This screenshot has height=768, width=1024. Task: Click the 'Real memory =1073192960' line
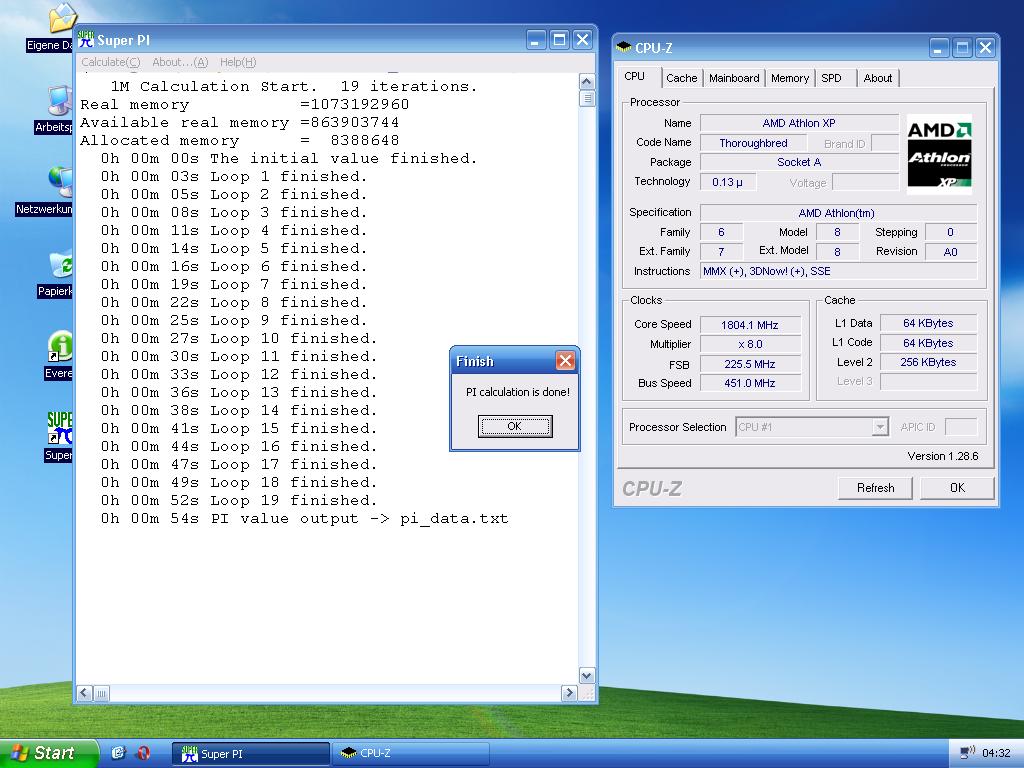click(x=244, y=104)
